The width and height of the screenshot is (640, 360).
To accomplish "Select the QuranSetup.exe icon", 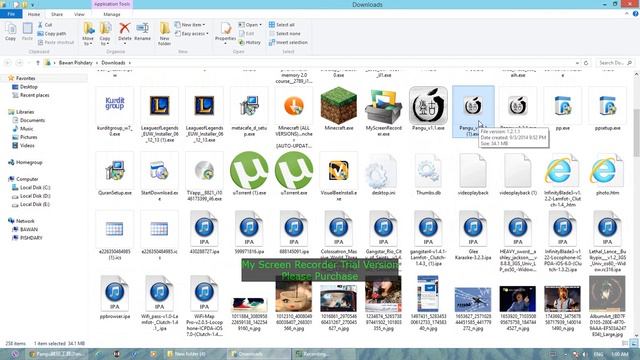I will [x=115, y=171].
